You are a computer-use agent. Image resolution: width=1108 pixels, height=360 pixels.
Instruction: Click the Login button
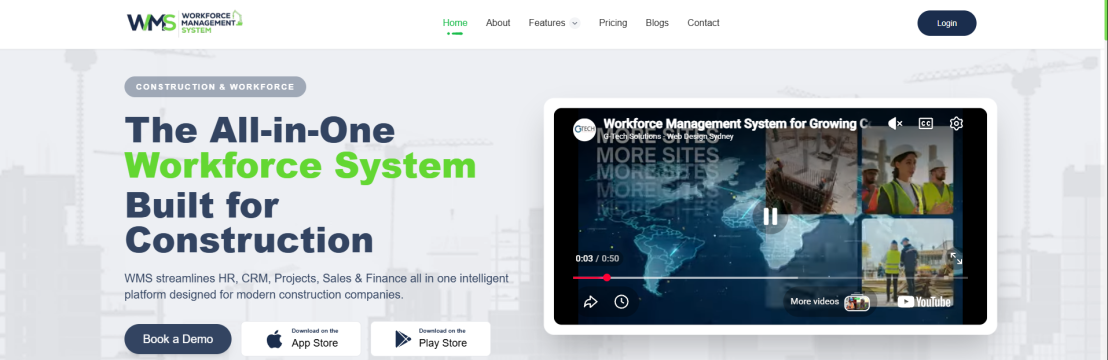[947, 23]
